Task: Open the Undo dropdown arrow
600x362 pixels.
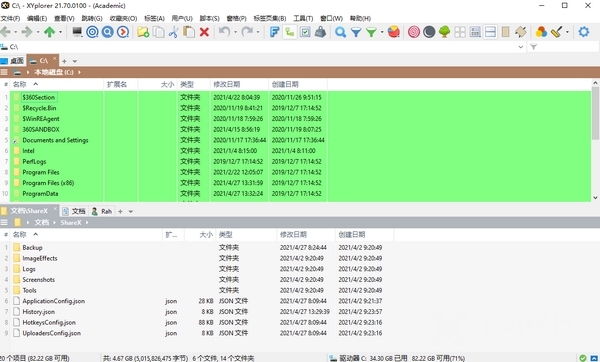Action: [x=235, y=32]
